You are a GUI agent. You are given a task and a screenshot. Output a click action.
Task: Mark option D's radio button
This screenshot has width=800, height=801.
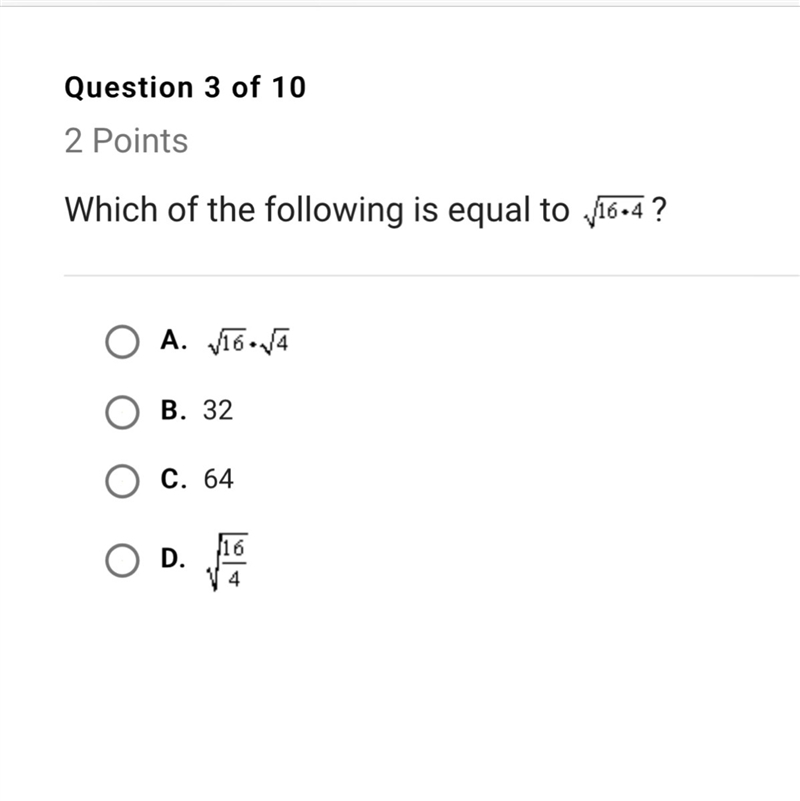[122, 560]
